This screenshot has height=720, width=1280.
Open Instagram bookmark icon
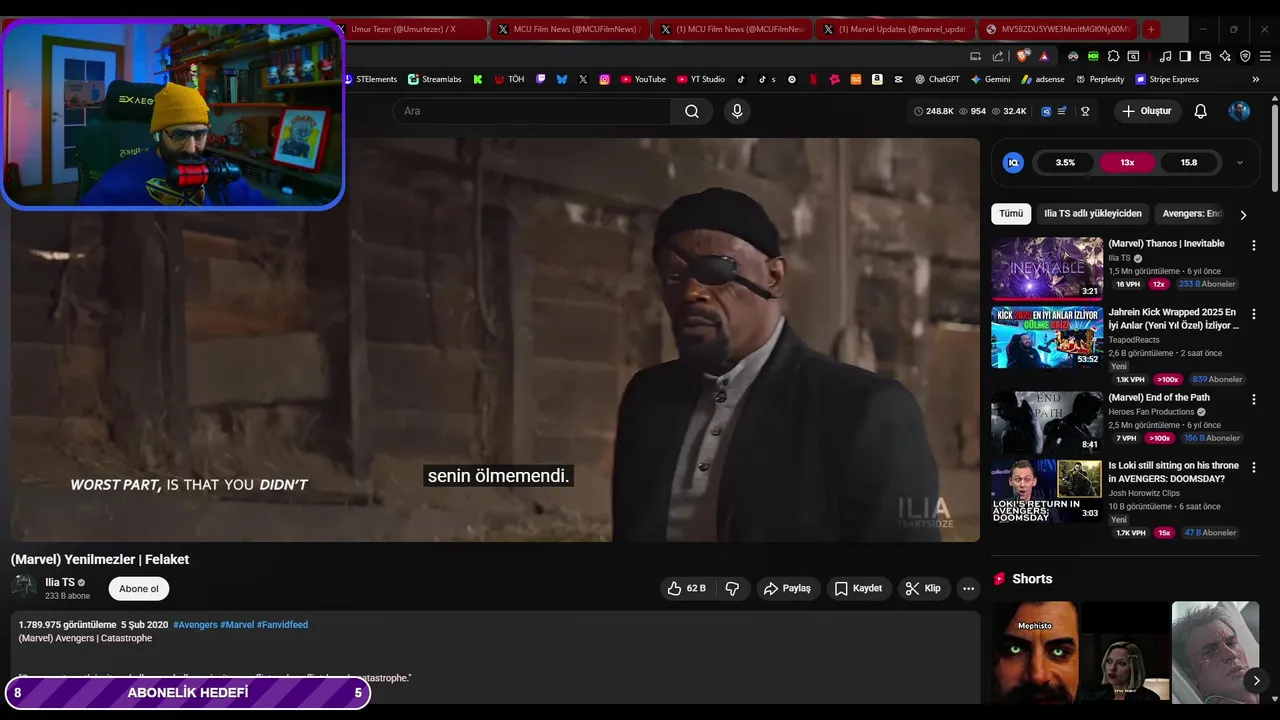[604, 79]
